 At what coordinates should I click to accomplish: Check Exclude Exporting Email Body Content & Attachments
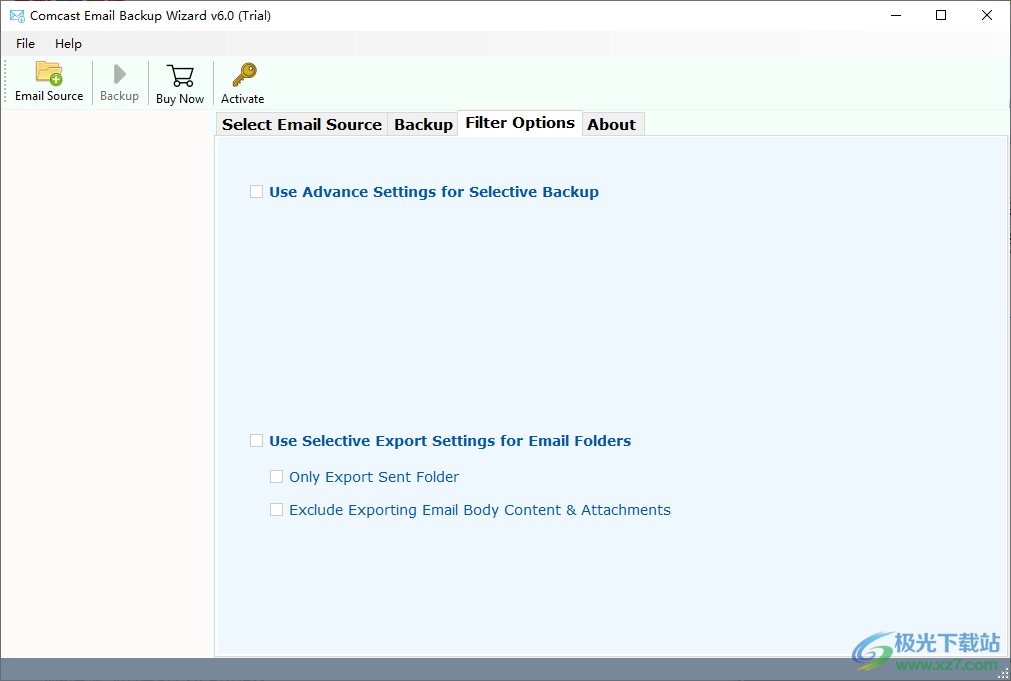[x=277, y=509]
